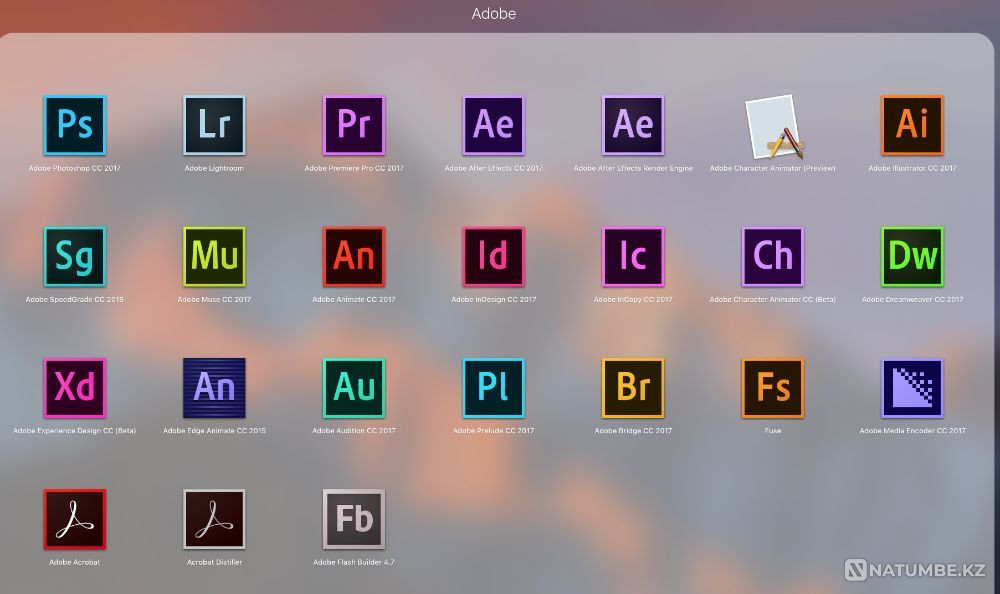Launch Adobe Bridge CC 2017 icon
This screenshot has height=594, width=1000.
pyautogui.click(x=633, y=388)
